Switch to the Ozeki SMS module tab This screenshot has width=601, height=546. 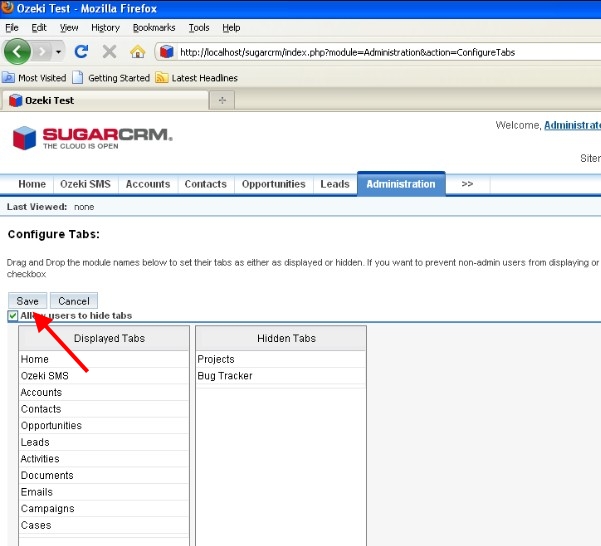85,184
